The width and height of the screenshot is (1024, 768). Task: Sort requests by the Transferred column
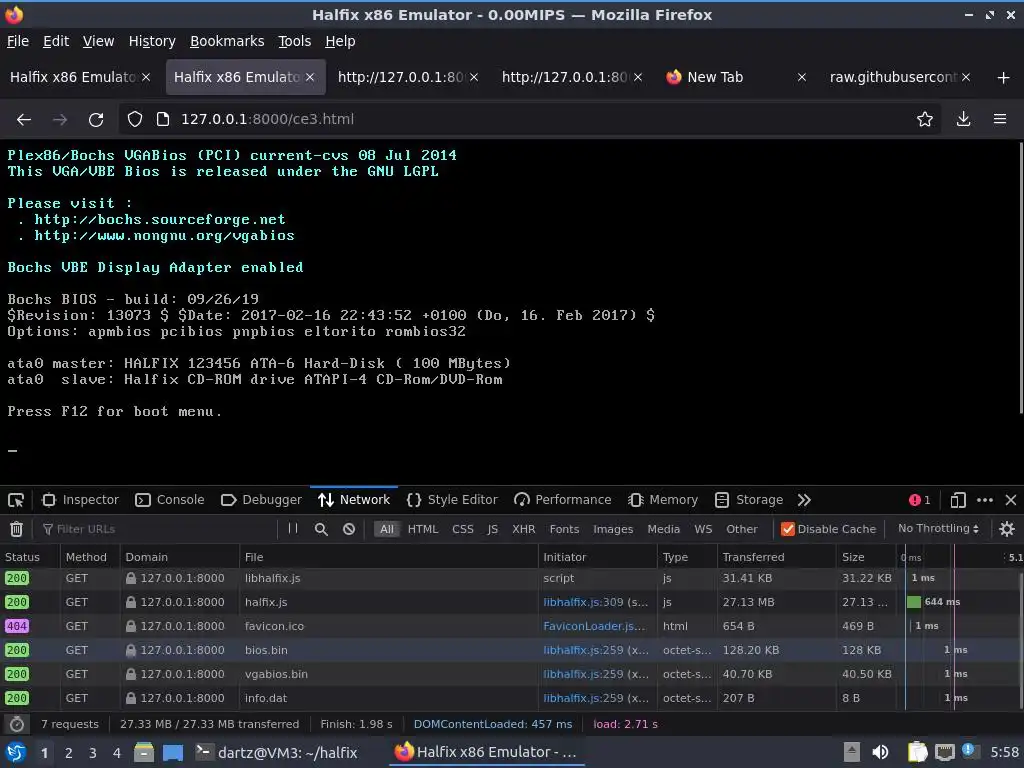(x=776, y=557)
